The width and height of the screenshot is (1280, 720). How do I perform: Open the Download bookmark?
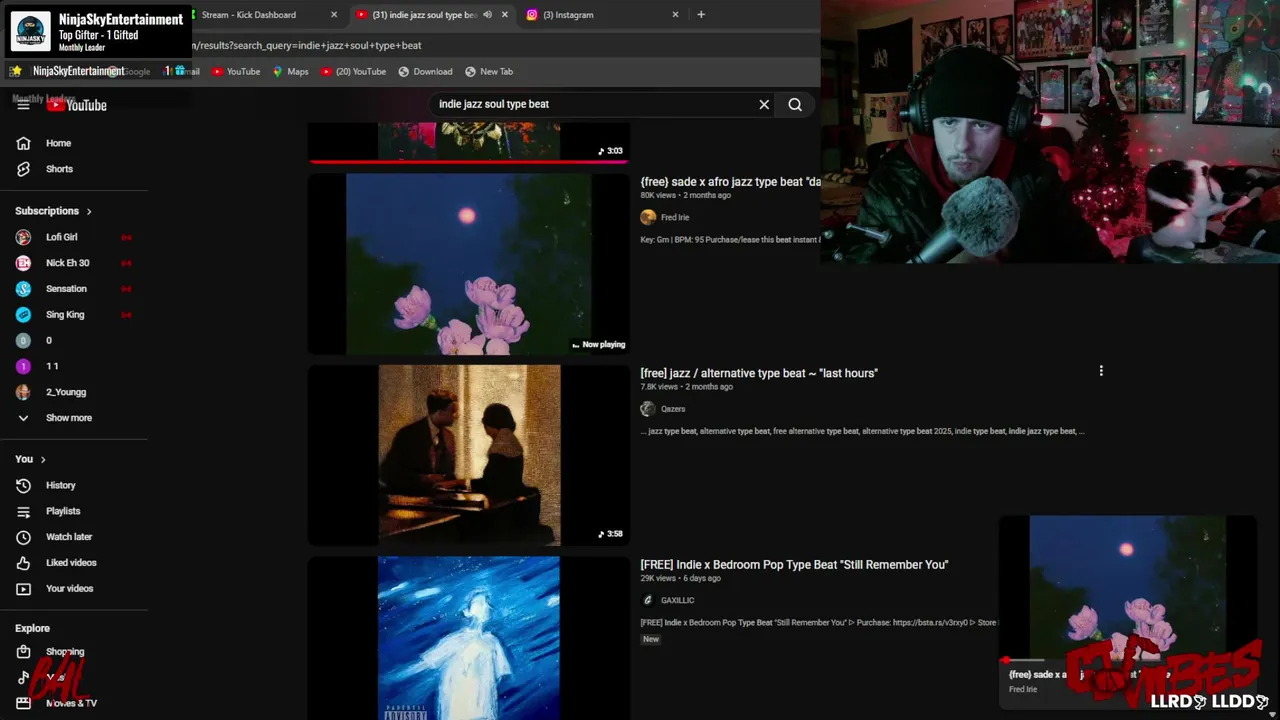pyautogui.click(x=425, y=72)
